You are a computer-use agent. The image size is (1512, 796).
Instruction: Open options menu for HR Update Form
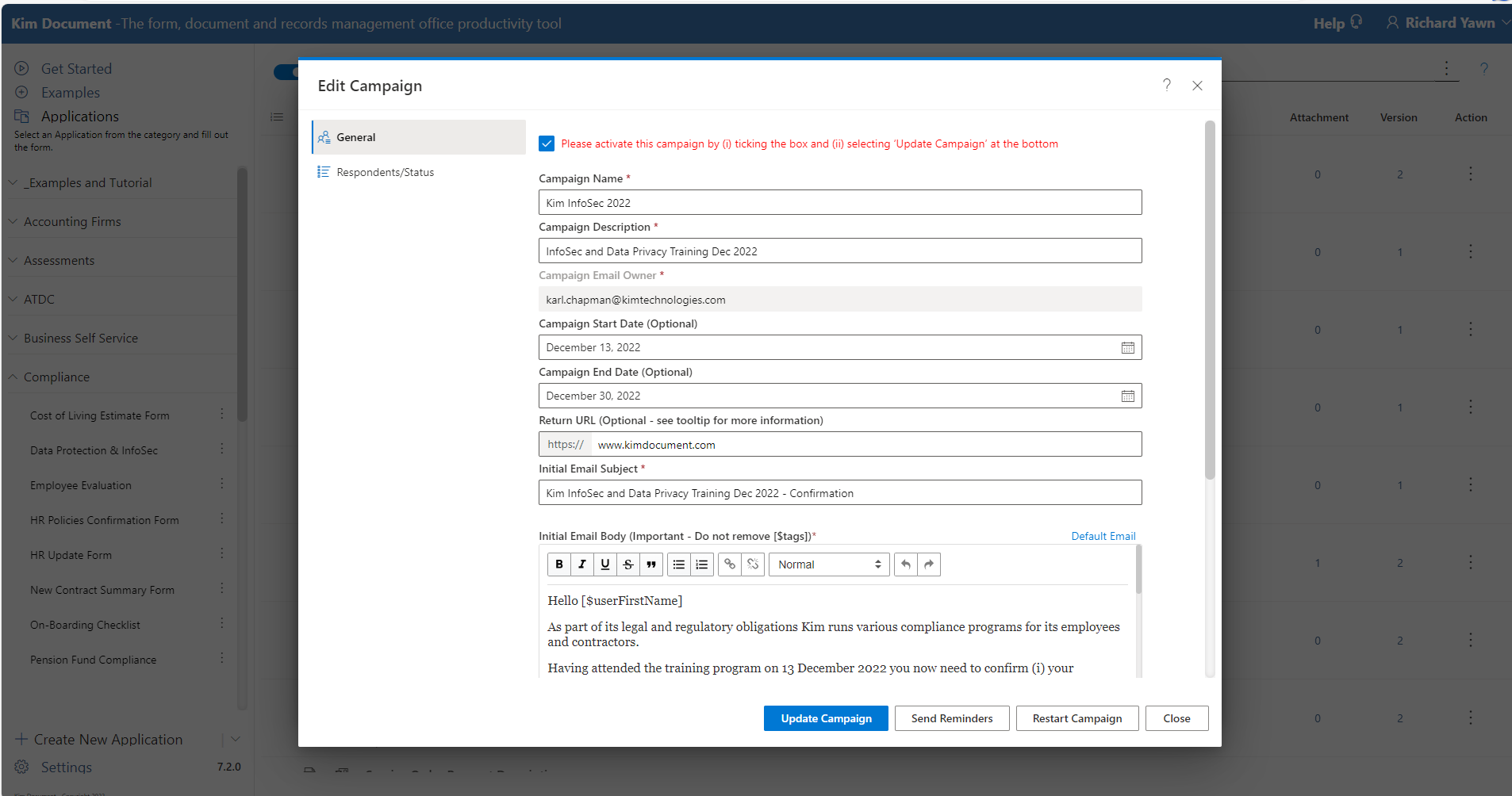[x=222, y=554]
